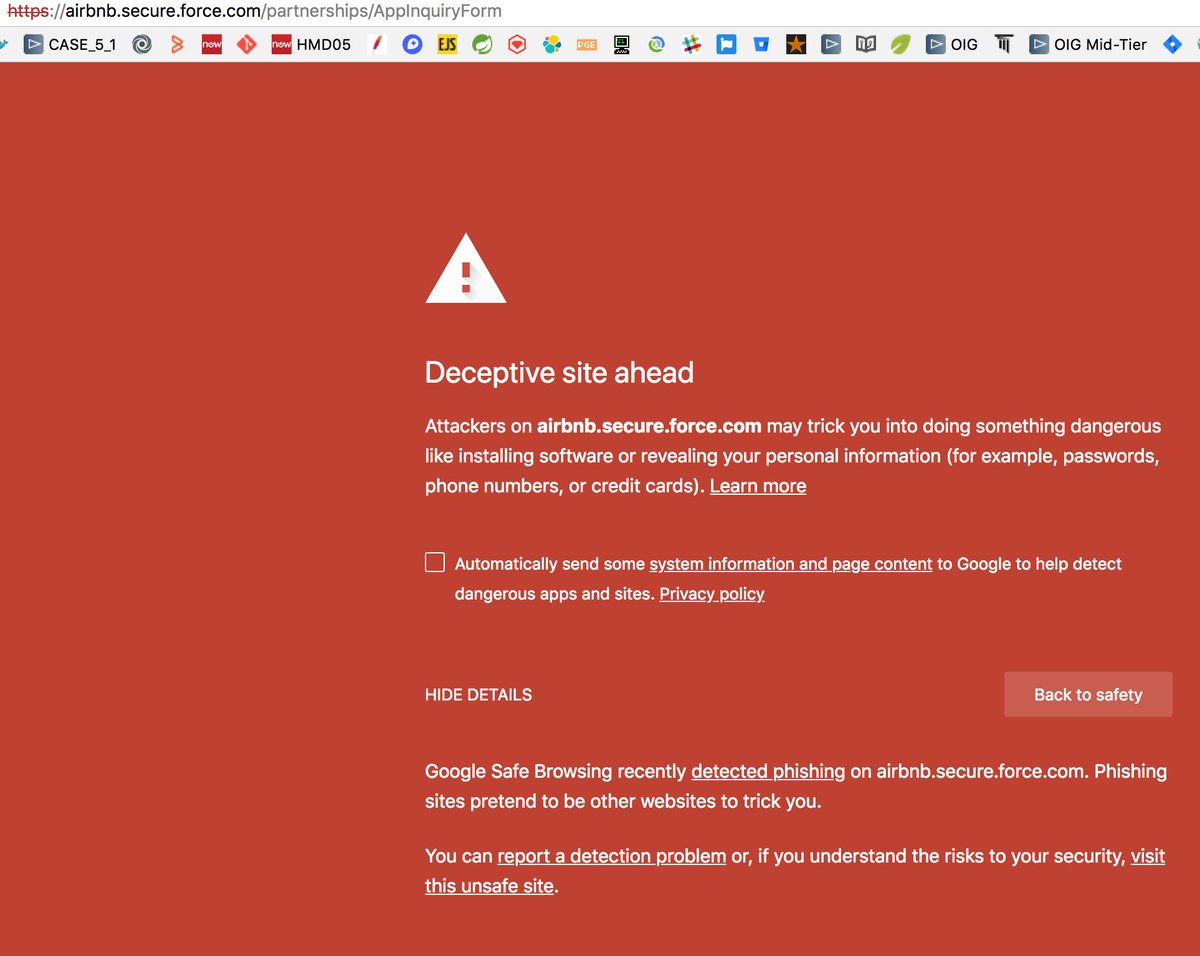Screen dimensions: 1200x956
Task: Open the feather pen bookmark icon
Action: [377, 44]
